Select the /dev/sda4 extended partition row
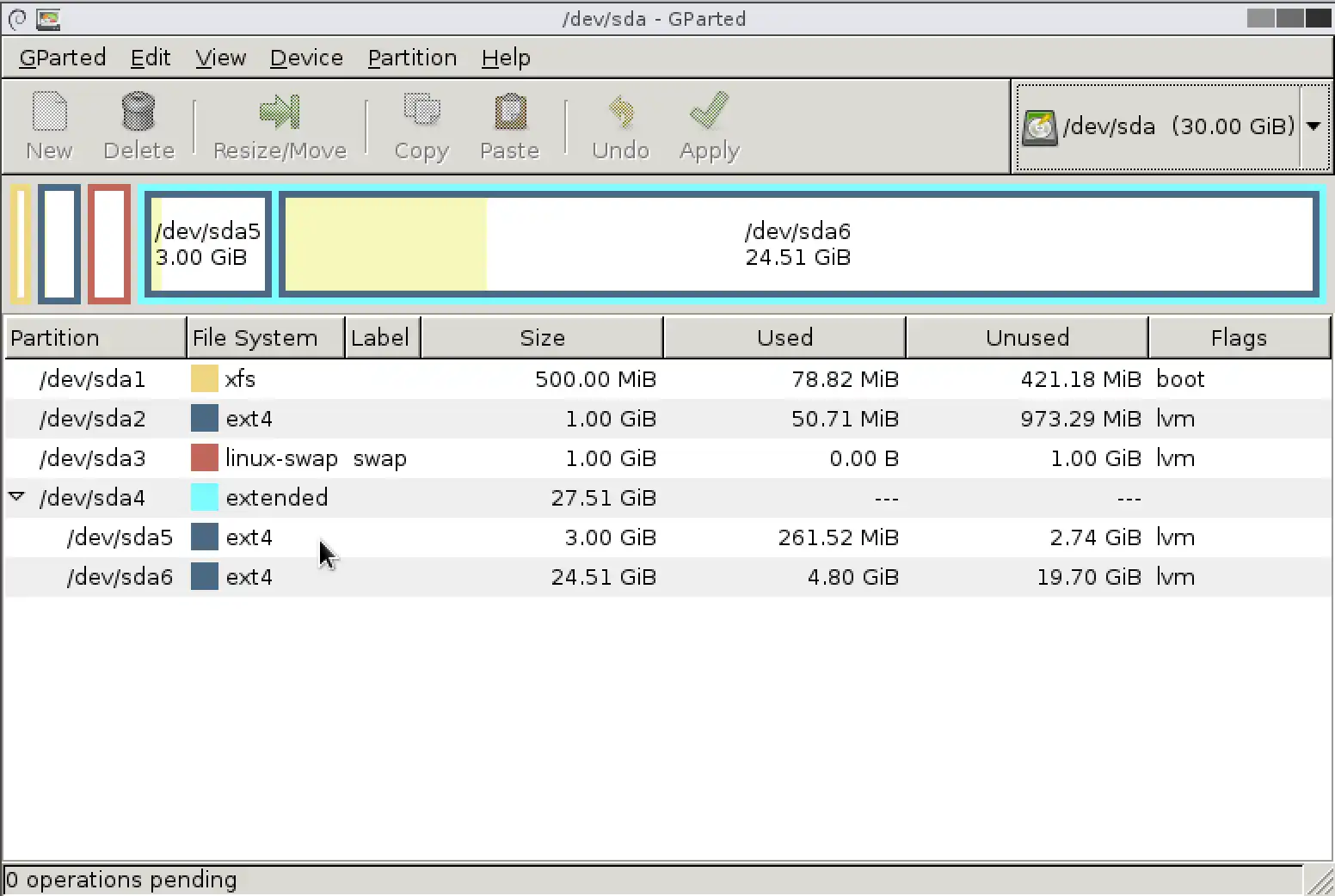The image size is (1335, 896). (667, 497)
